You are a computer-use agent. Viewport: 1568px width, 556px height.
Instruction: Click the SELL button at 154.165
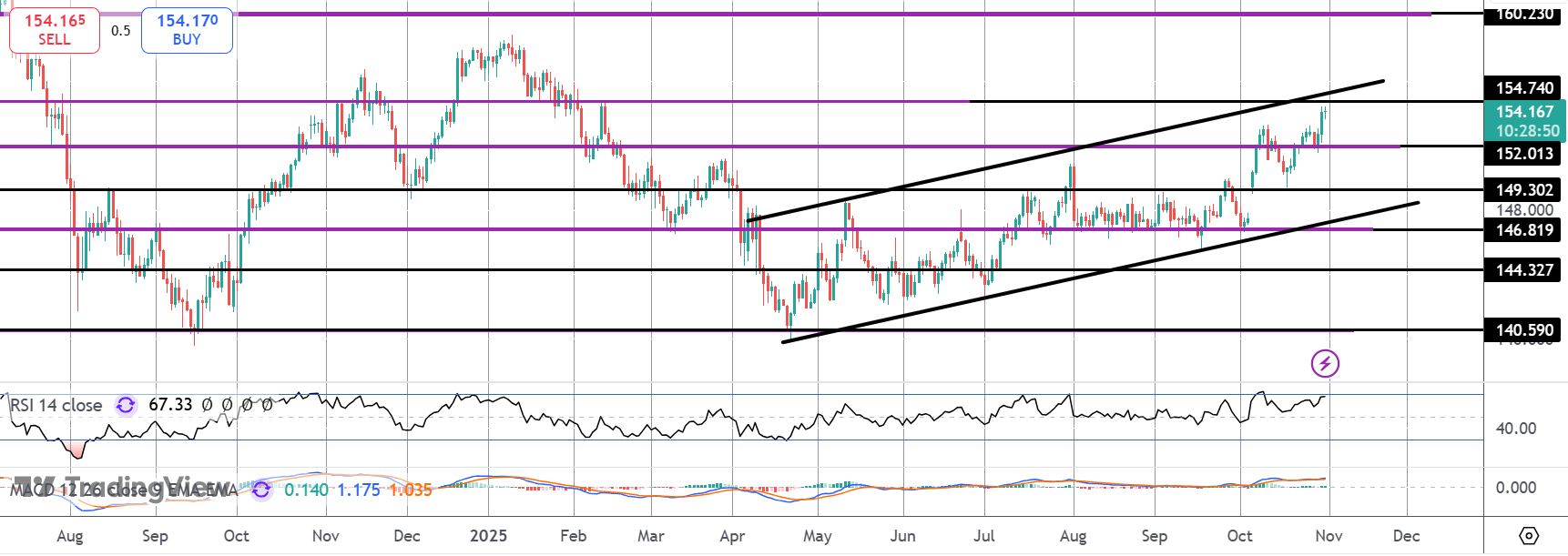coord(55,30)
